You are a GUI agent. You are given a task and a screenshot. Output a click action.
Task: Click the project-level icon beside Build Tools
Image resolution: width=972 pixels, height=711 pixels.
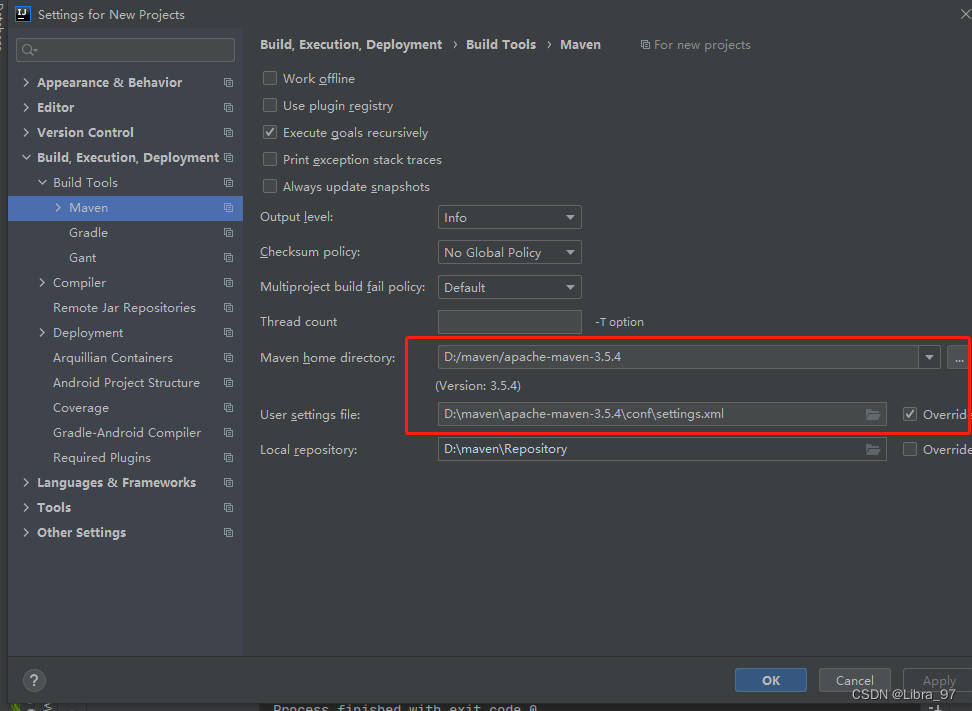228,182
